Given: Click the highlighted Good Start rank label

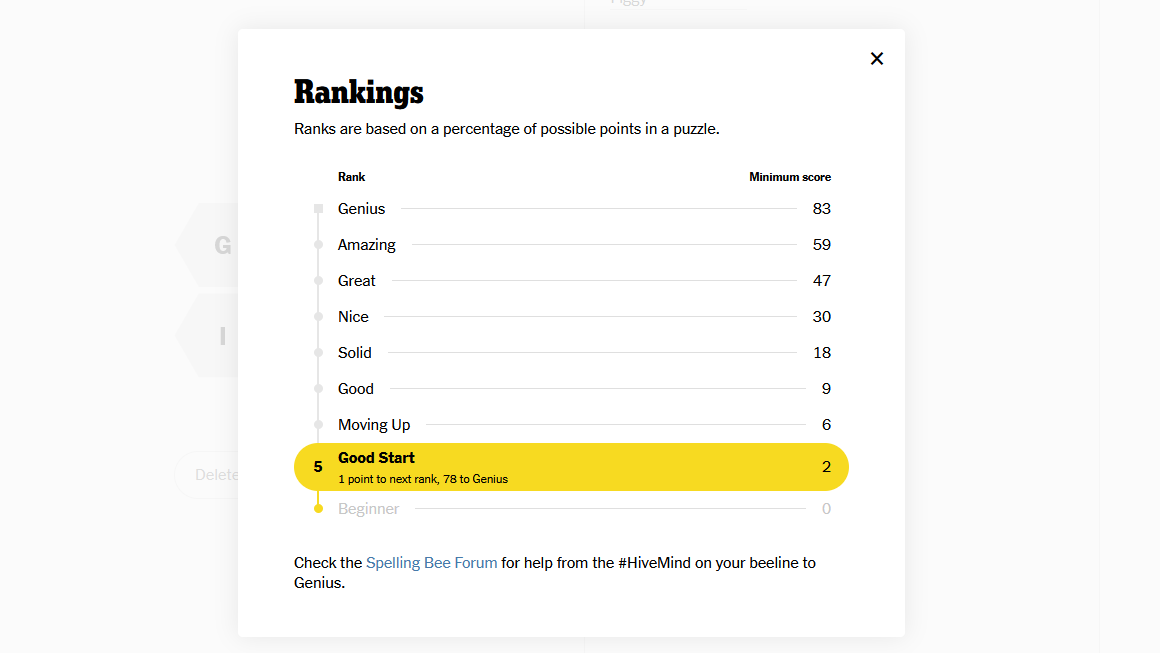Looking at the screenshot, I should click(376, 458).
